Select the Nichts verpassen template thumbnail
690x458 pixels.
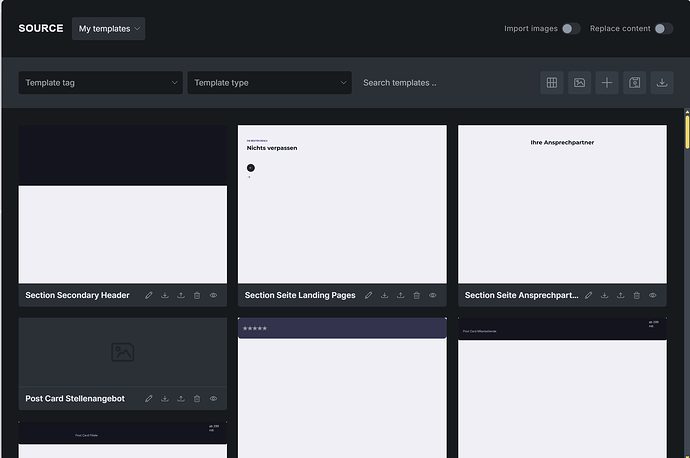point(342,204)
